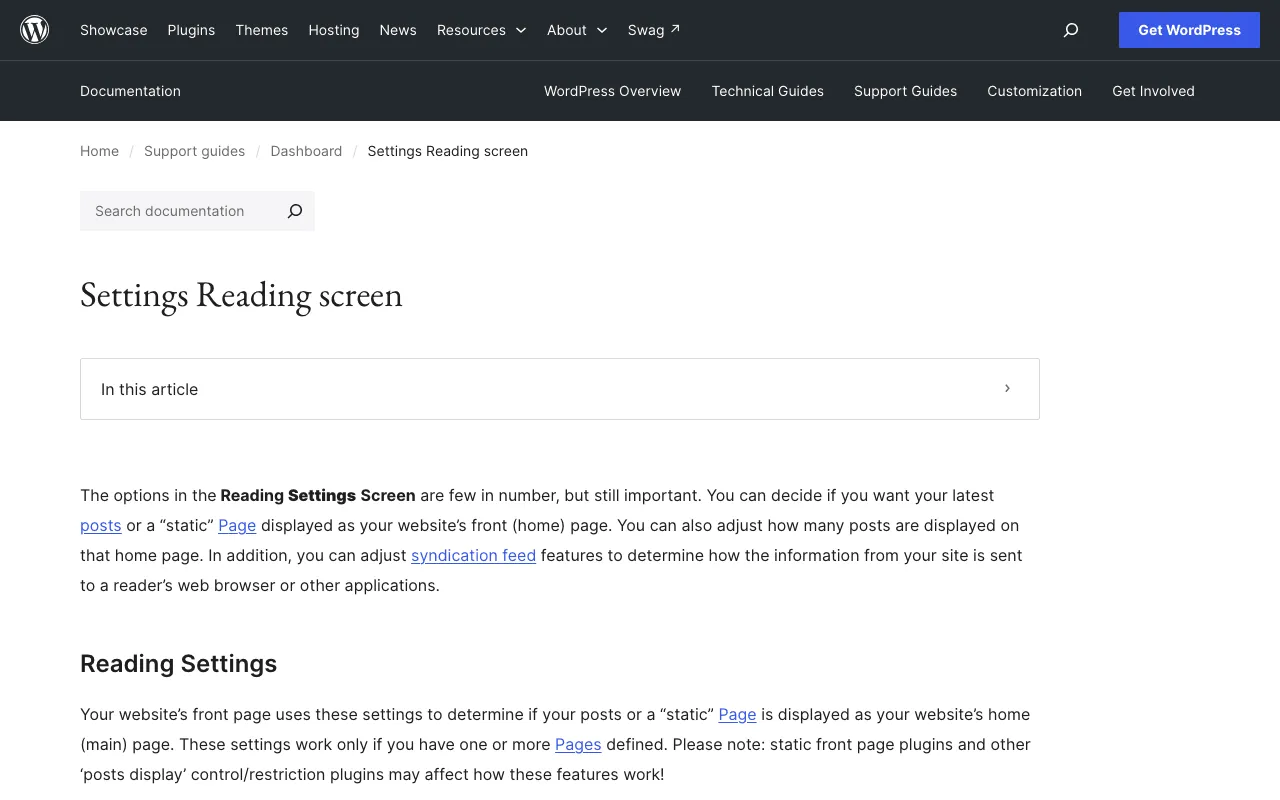Open the Showcase menu item

coord(114,30)
